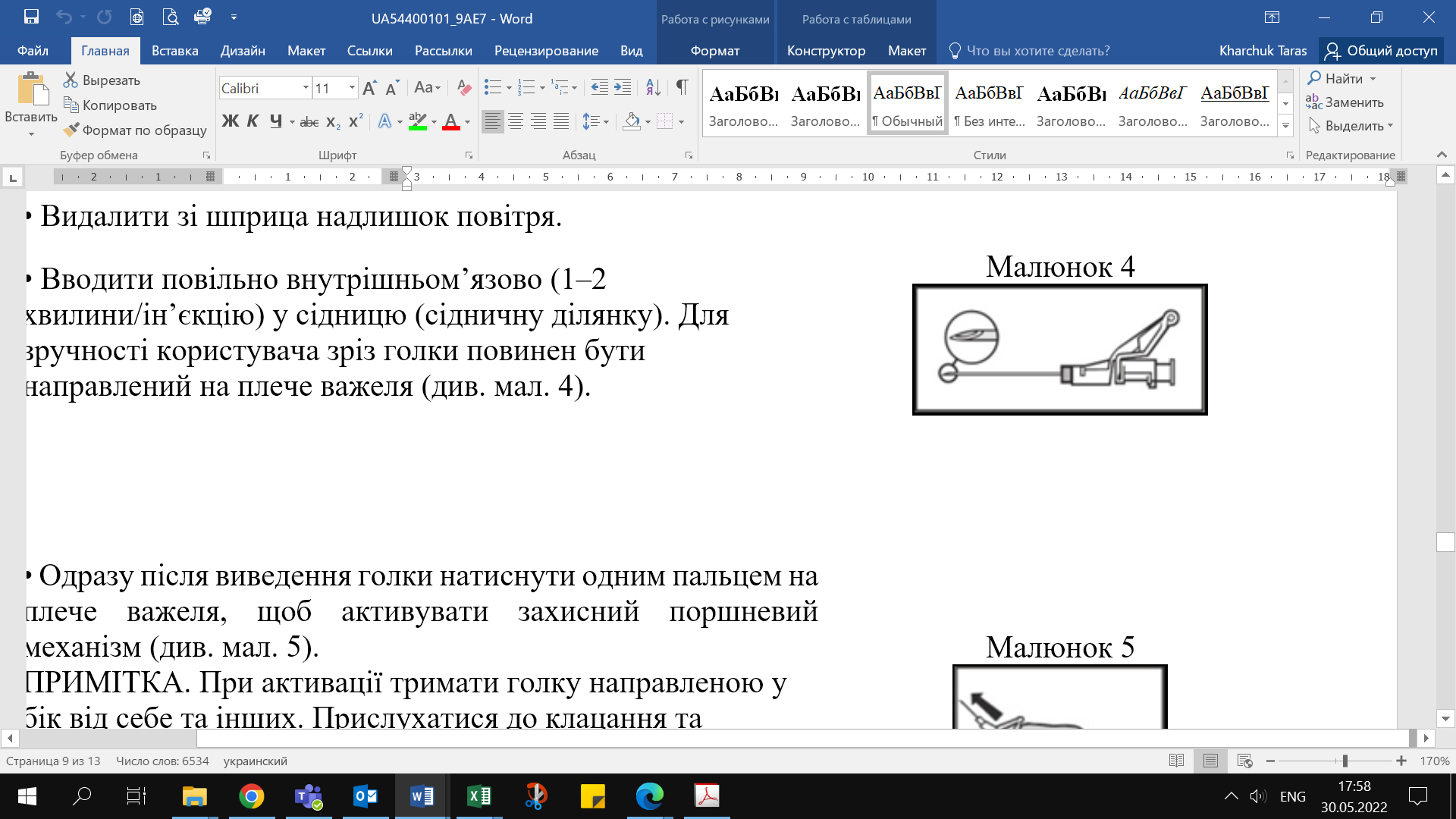Toggle underline (Ч) formatting
The width and height of the screenshot is (1456, 819).
point(276,121)
